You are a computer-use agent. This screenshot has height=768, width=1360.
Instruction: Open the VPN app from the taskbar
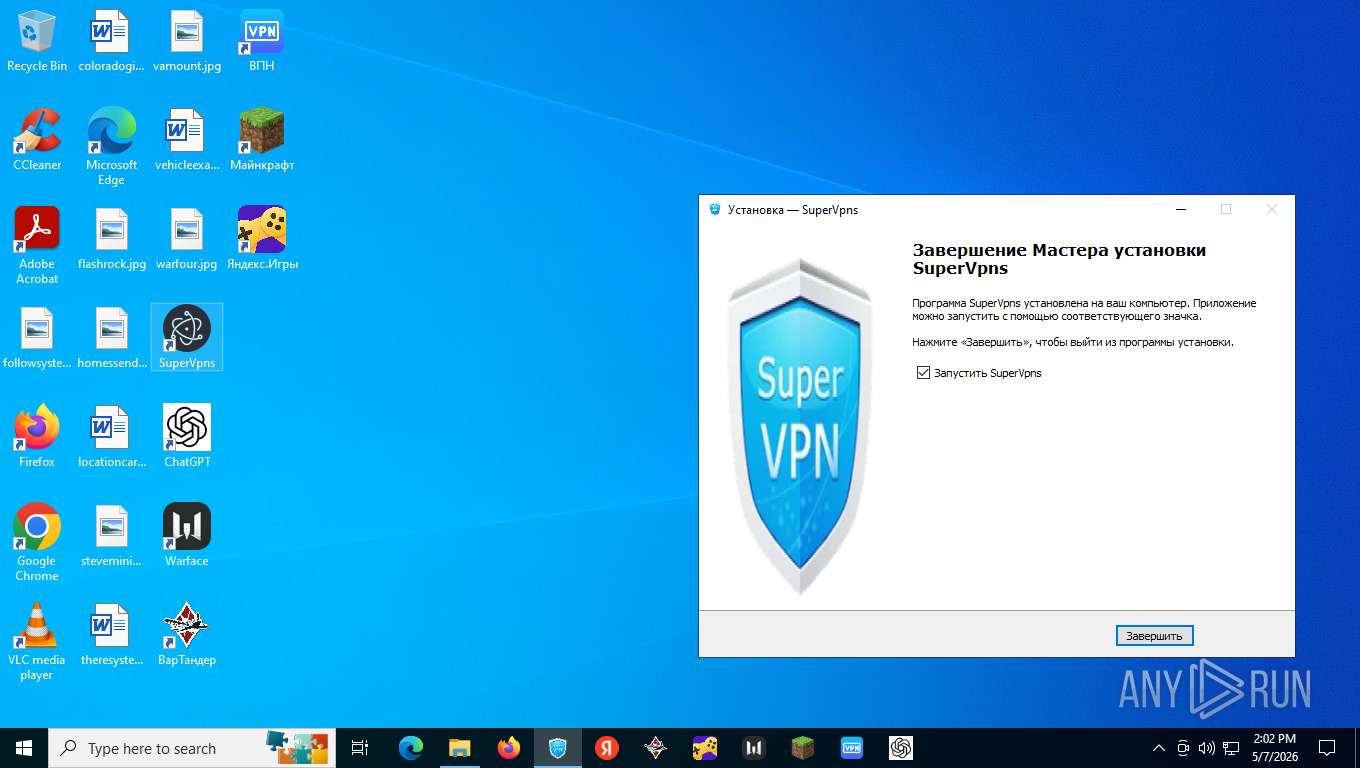click(852, 748)
